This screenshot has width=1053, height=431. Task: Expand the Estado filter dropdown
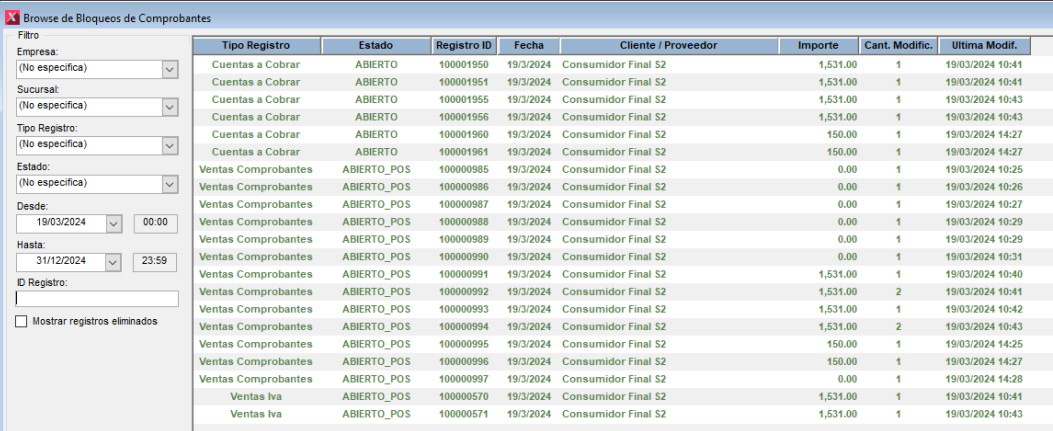169,184
